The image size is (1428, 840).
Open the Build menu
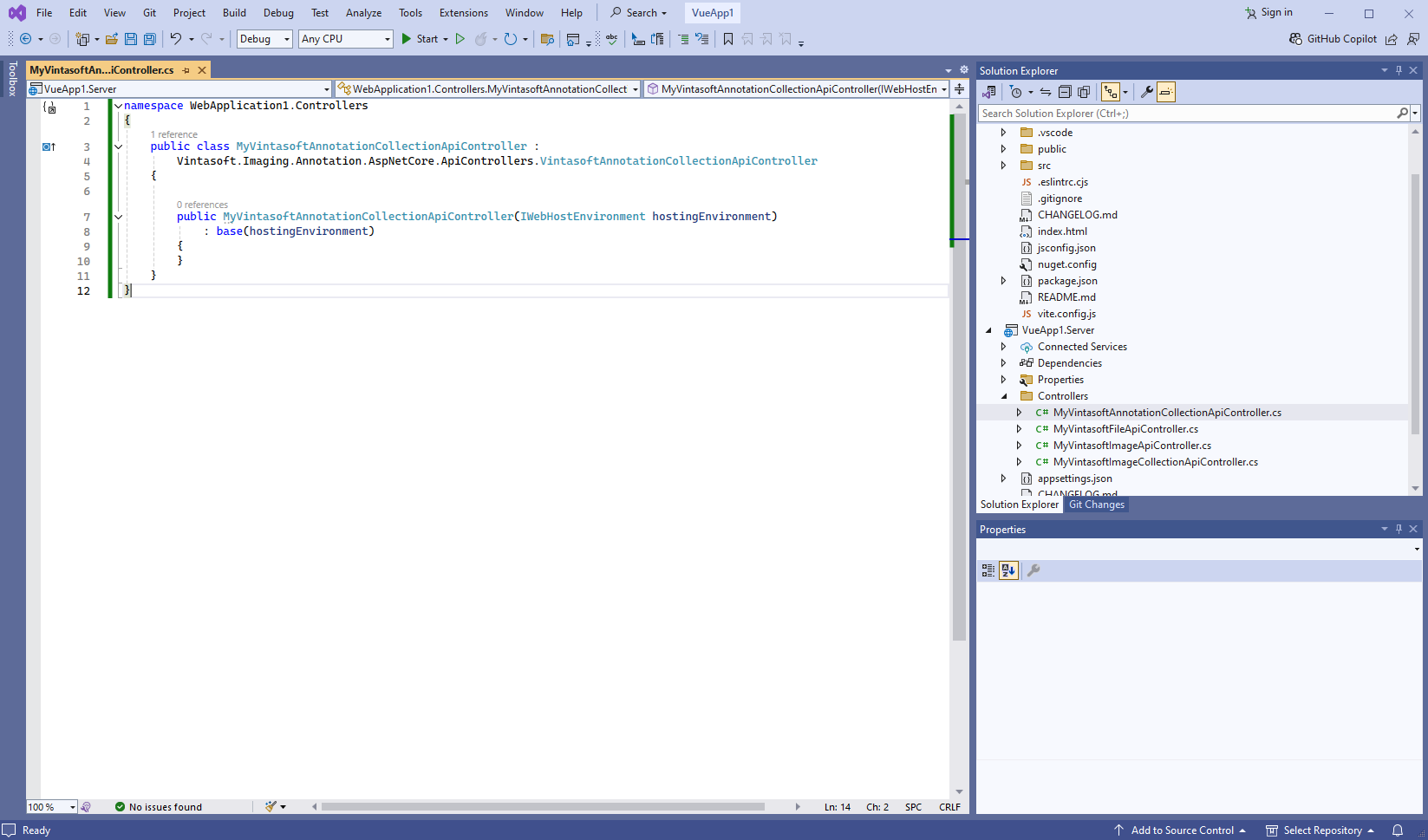click(x=234, y=13)
